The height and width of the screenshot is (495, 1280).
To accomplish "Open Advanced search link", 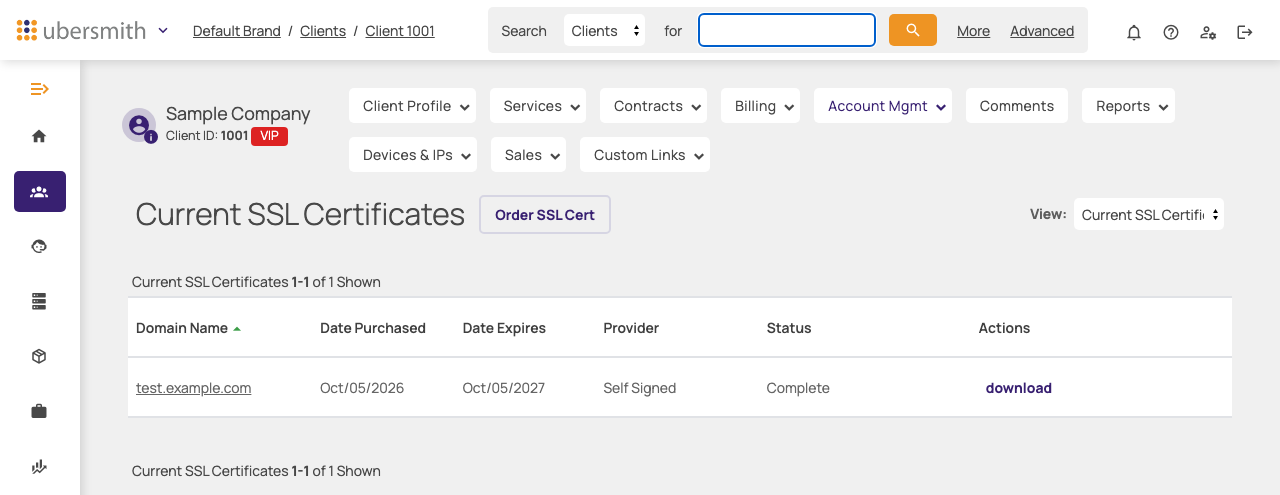I will click(1042, 31).
